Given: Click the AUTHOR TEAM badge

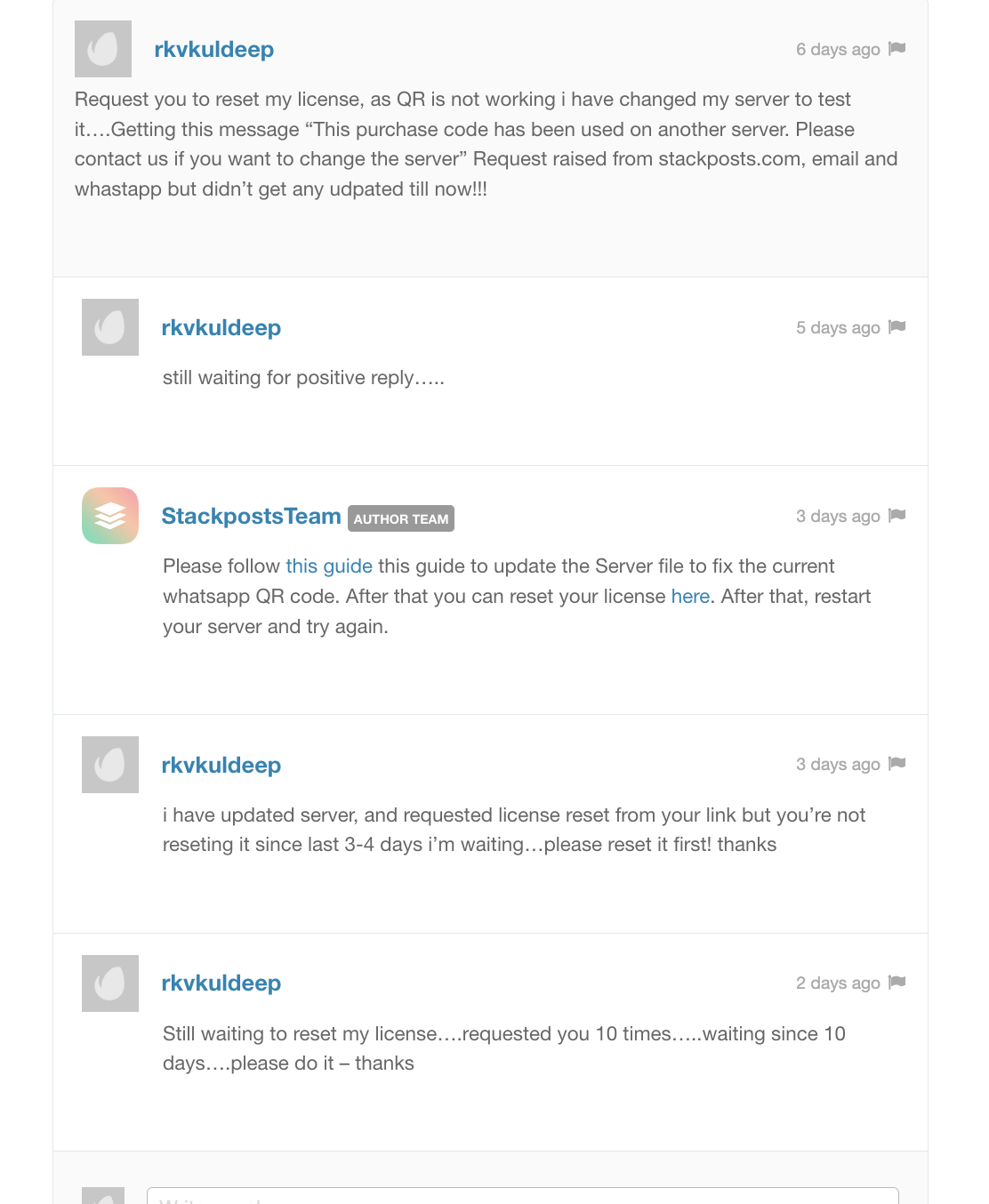Looking at the screenshot, I should point(401,519).
